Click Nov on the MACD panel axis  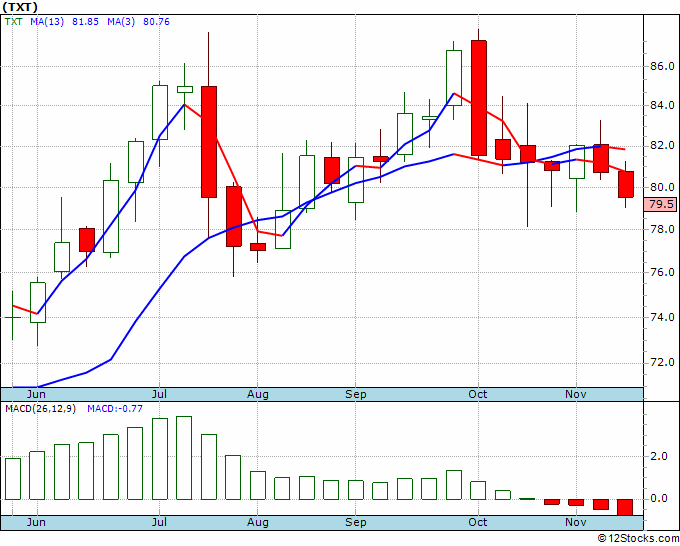click(575, 522)
